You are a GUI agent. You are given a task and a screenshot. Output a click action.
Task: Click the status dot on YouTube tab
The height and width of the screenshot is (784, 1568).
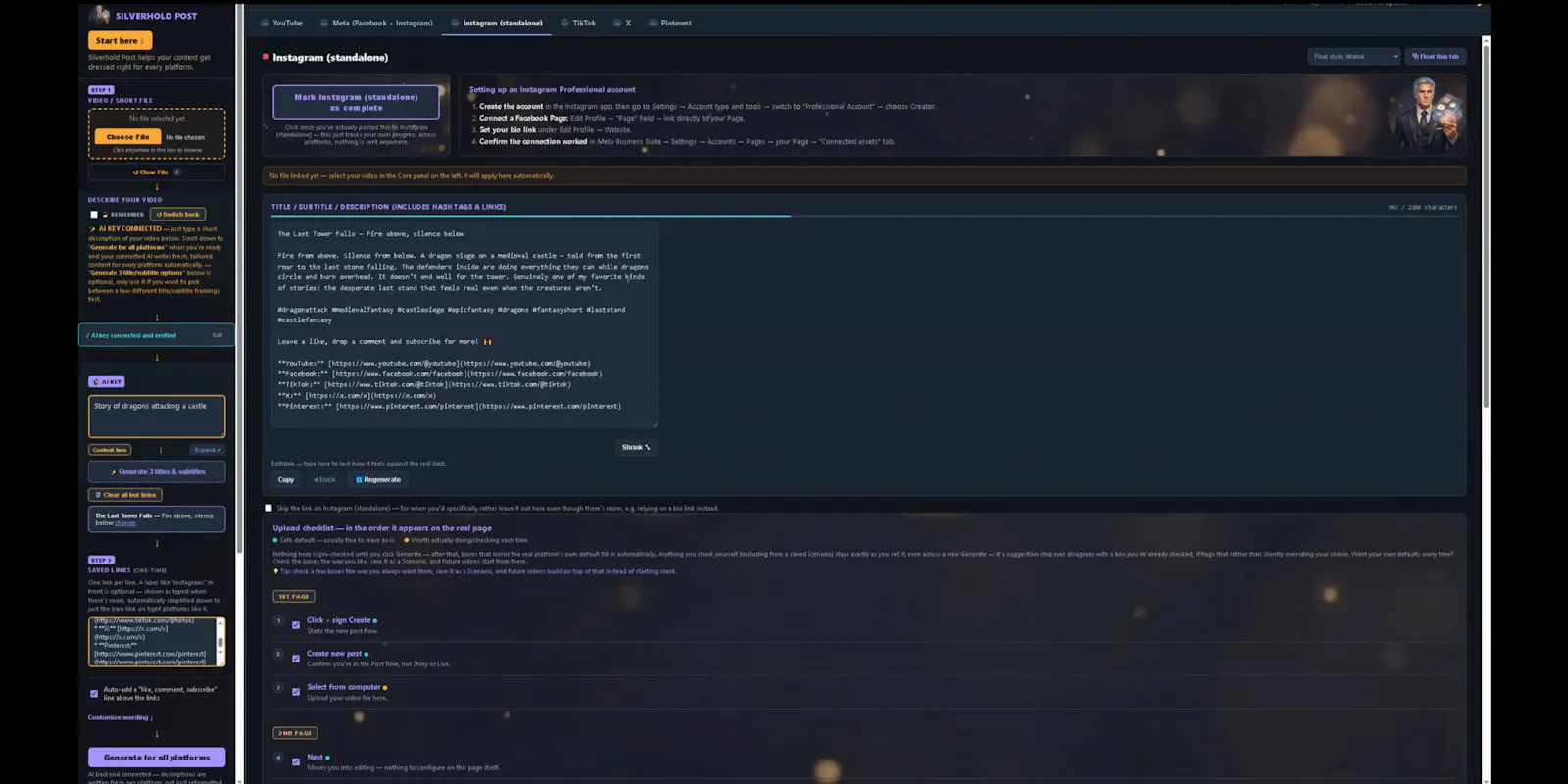(265, 23)
